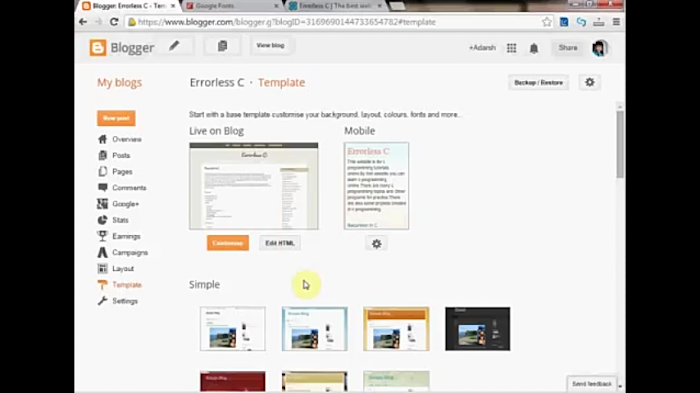The height and width of the screenshot is (393, 700).
Task: Click the Posts sidebar icon
Action: tap(103, 155)
